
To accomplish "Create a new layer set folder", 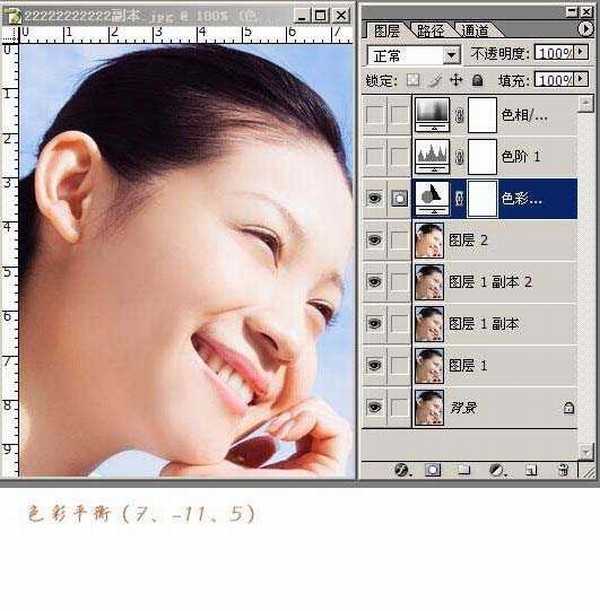I will [463, 470].
